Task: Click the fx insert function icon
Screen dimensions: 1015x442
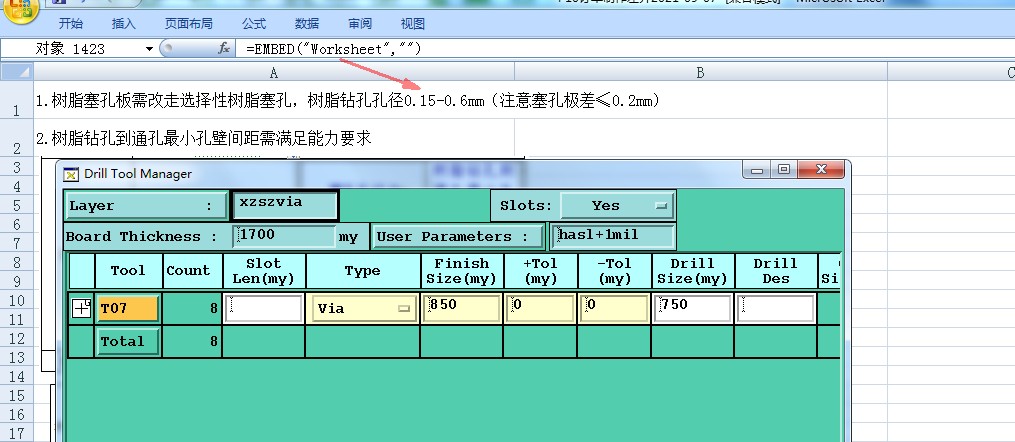Action: (224, 49)
